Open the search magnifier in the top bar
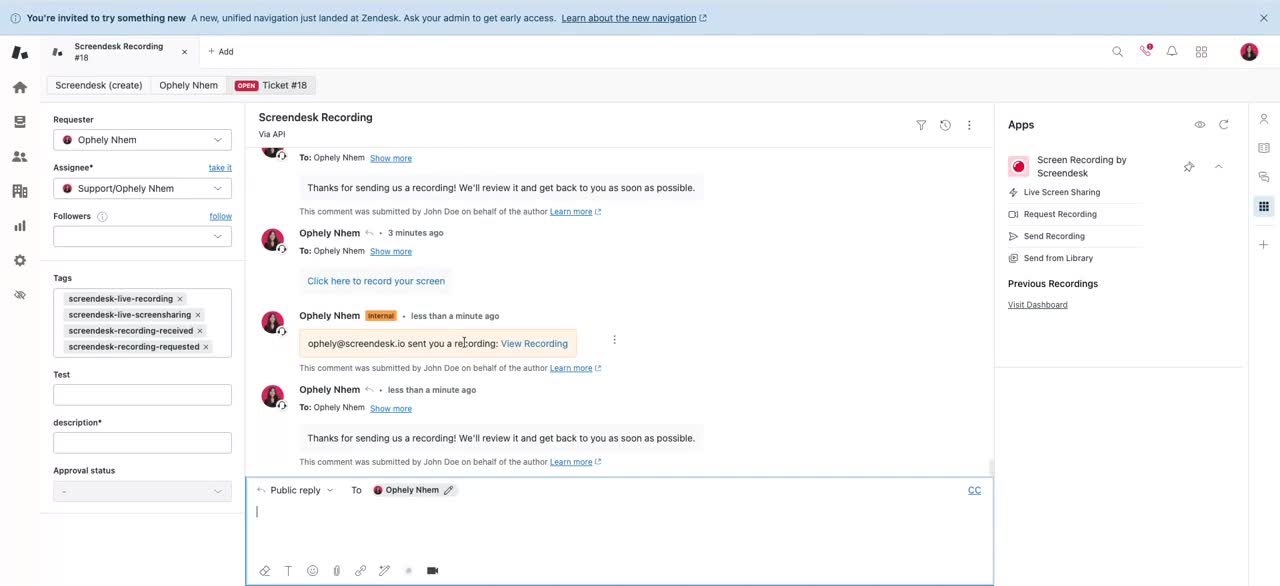 point(1117,52)
